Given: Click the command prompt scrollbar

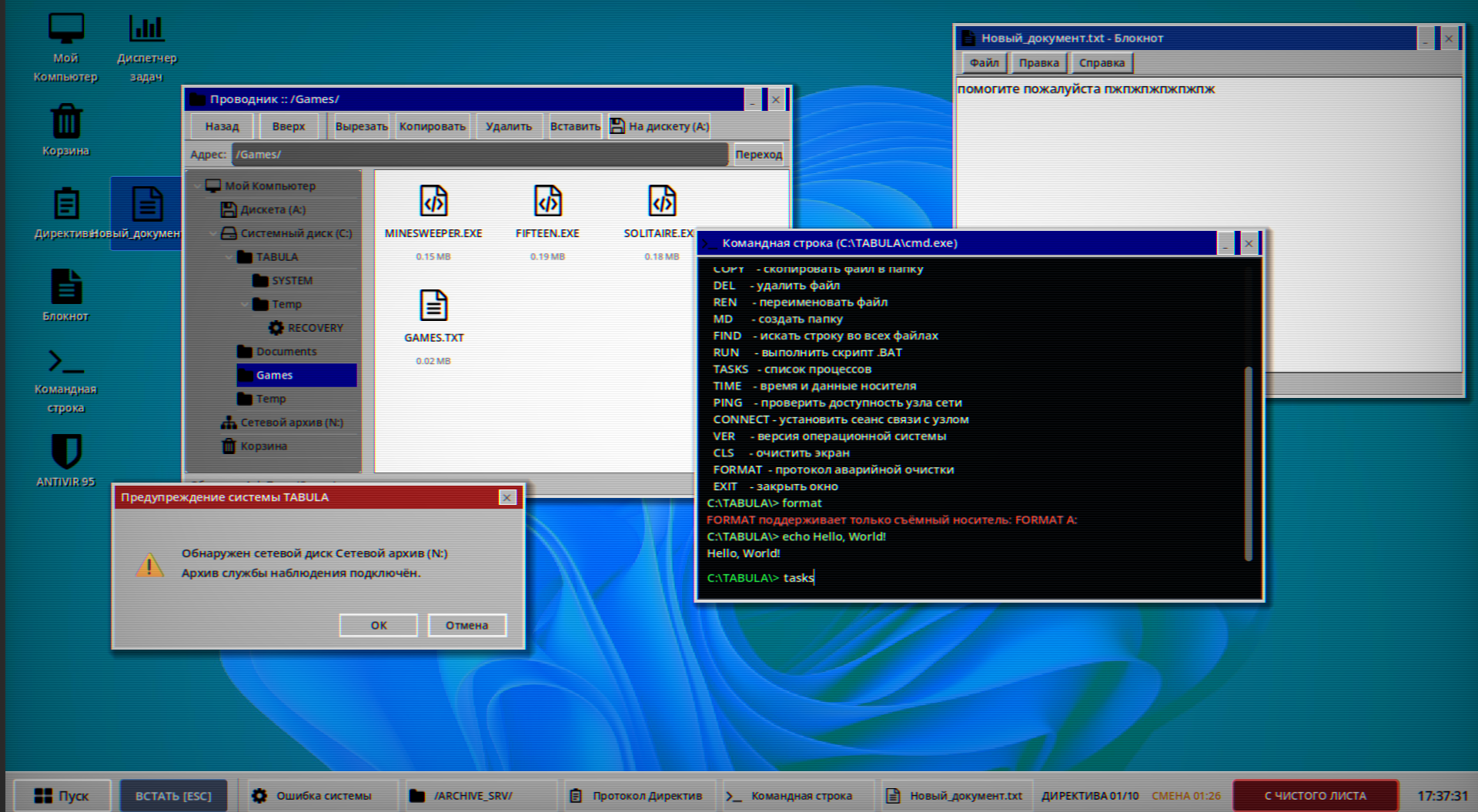Looking at the screenshot, I should click(x=1248, y=464).
